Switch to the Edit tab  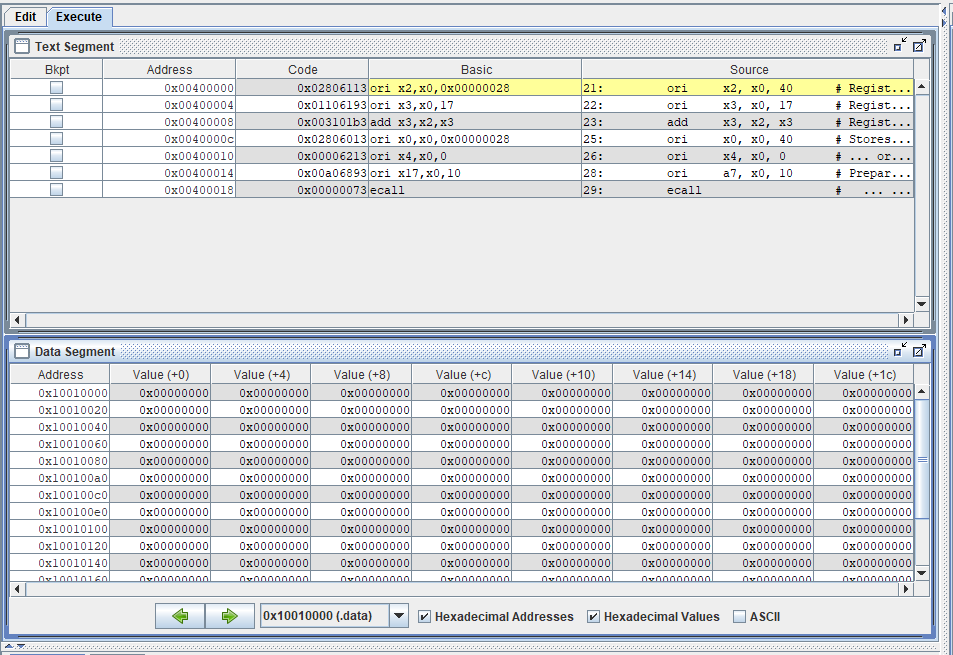pos(25,17)
